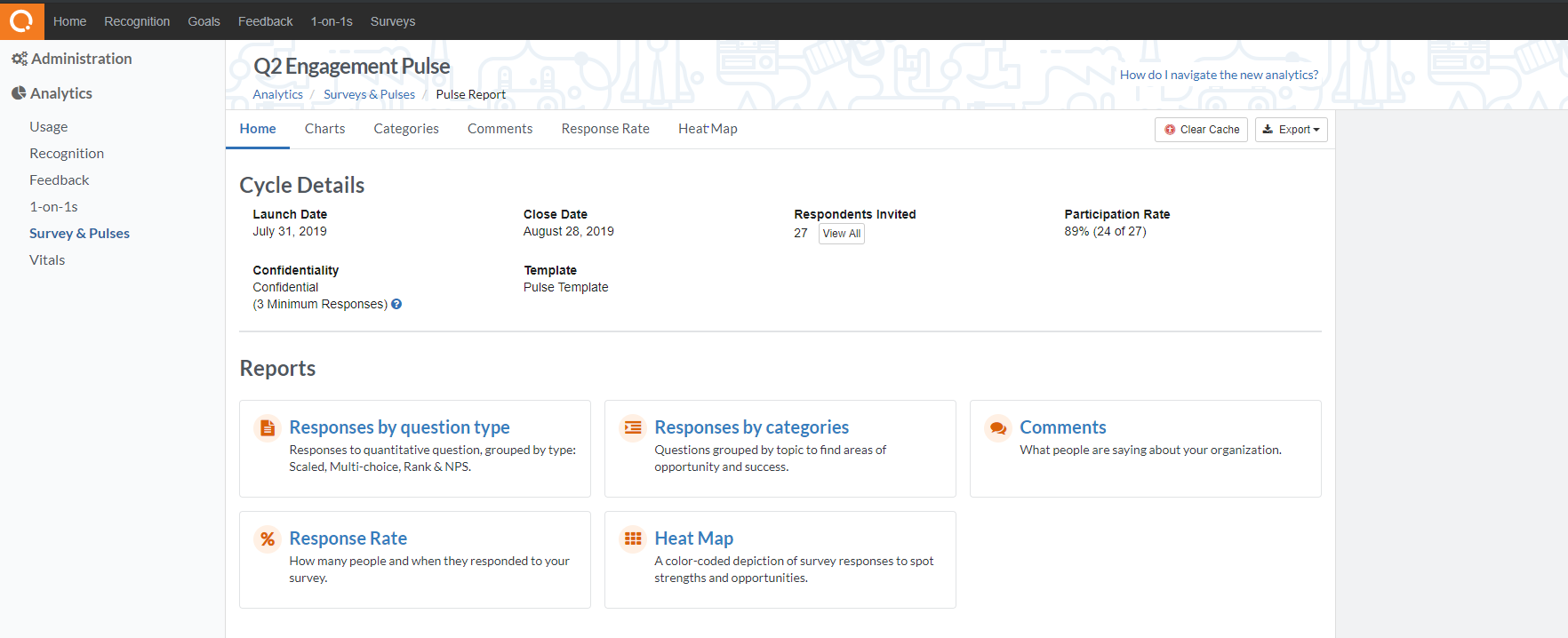Image resolution: width=1568 pixels, height=638 pixels.
Task: Click the Response Rate percent icon
Action: click(268, 539)
